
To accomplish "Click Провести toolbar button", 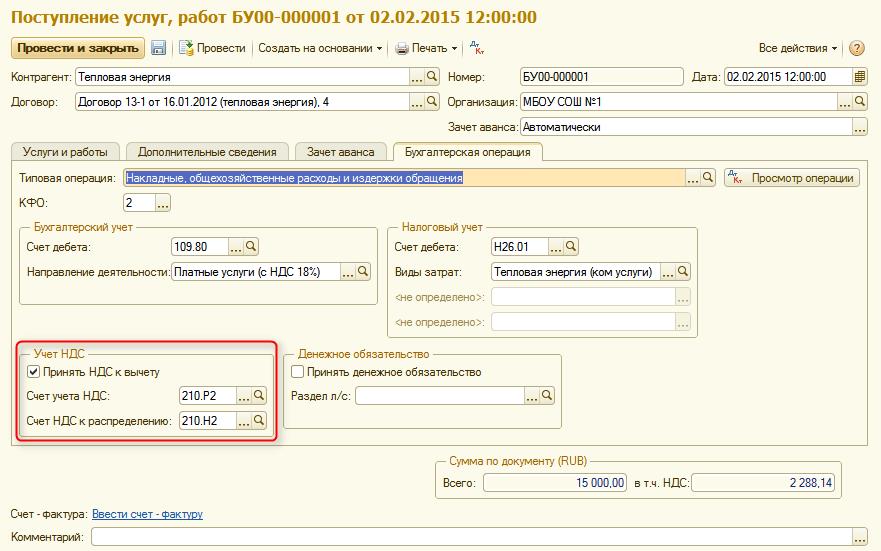I will [x=212, y=48].
